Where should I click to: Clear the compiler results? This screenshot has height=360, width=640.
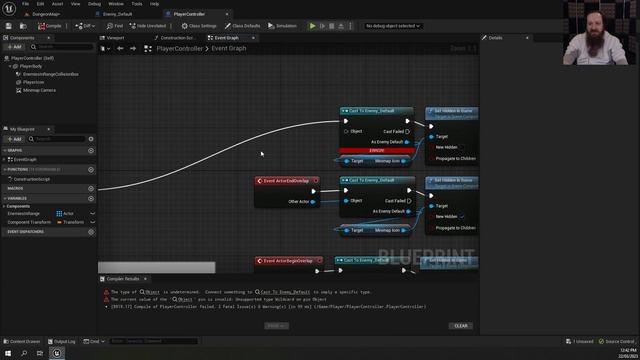[x=461, y=326]
